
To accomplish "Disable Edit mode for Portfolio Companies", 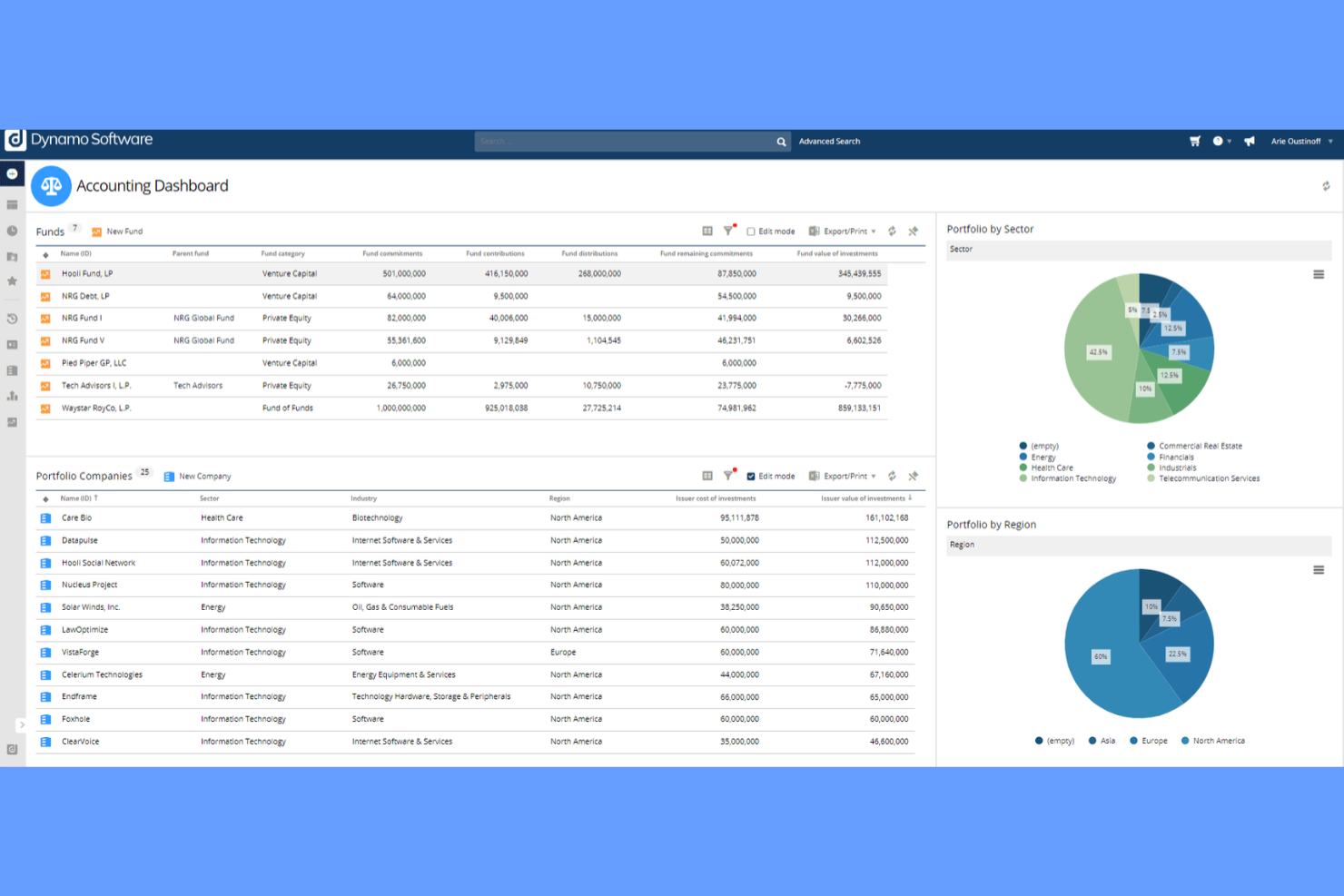I will point(750,475).
